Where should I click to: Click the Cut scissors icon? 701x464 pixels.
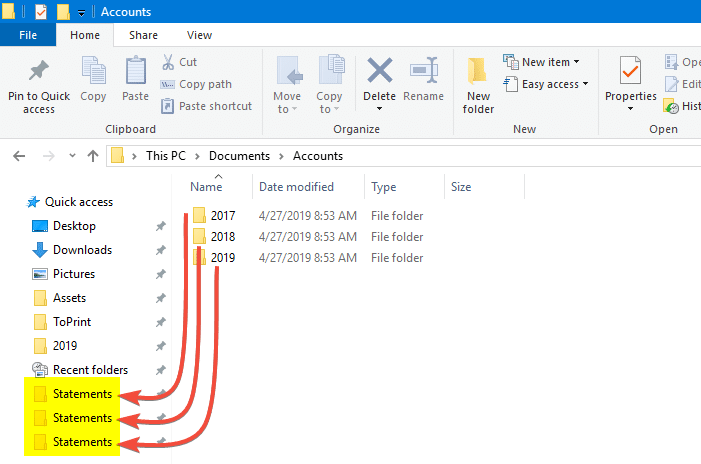[x=168, y=62]
